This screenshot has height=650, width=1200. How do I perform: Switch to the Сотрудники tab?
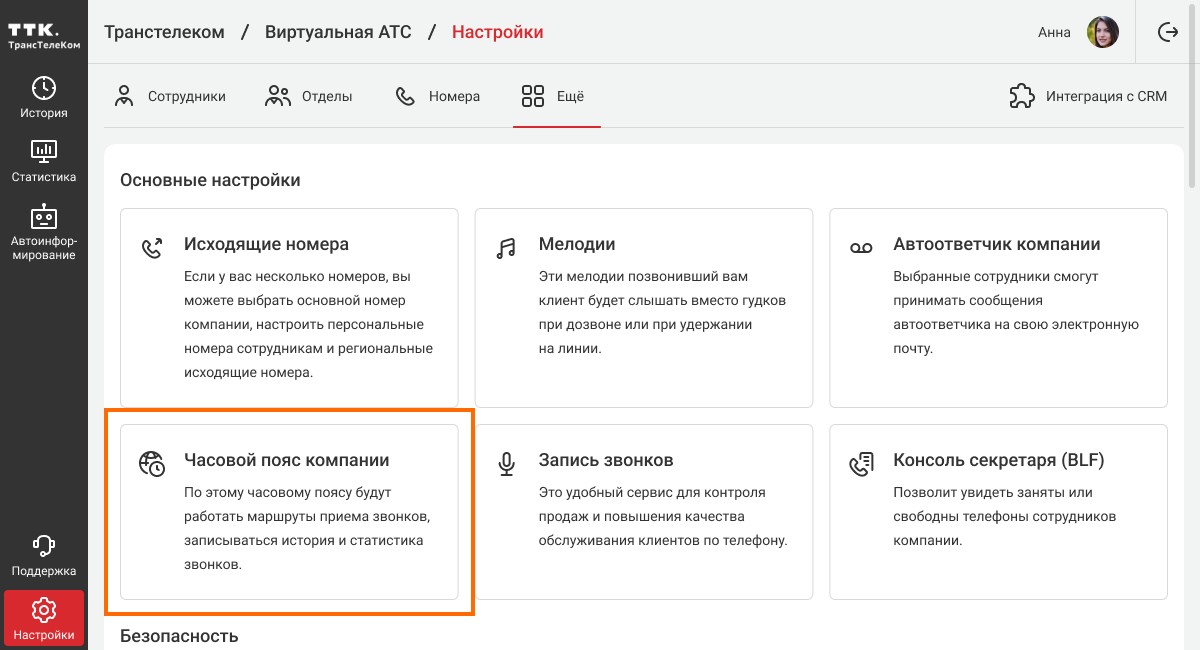point(170,97)
